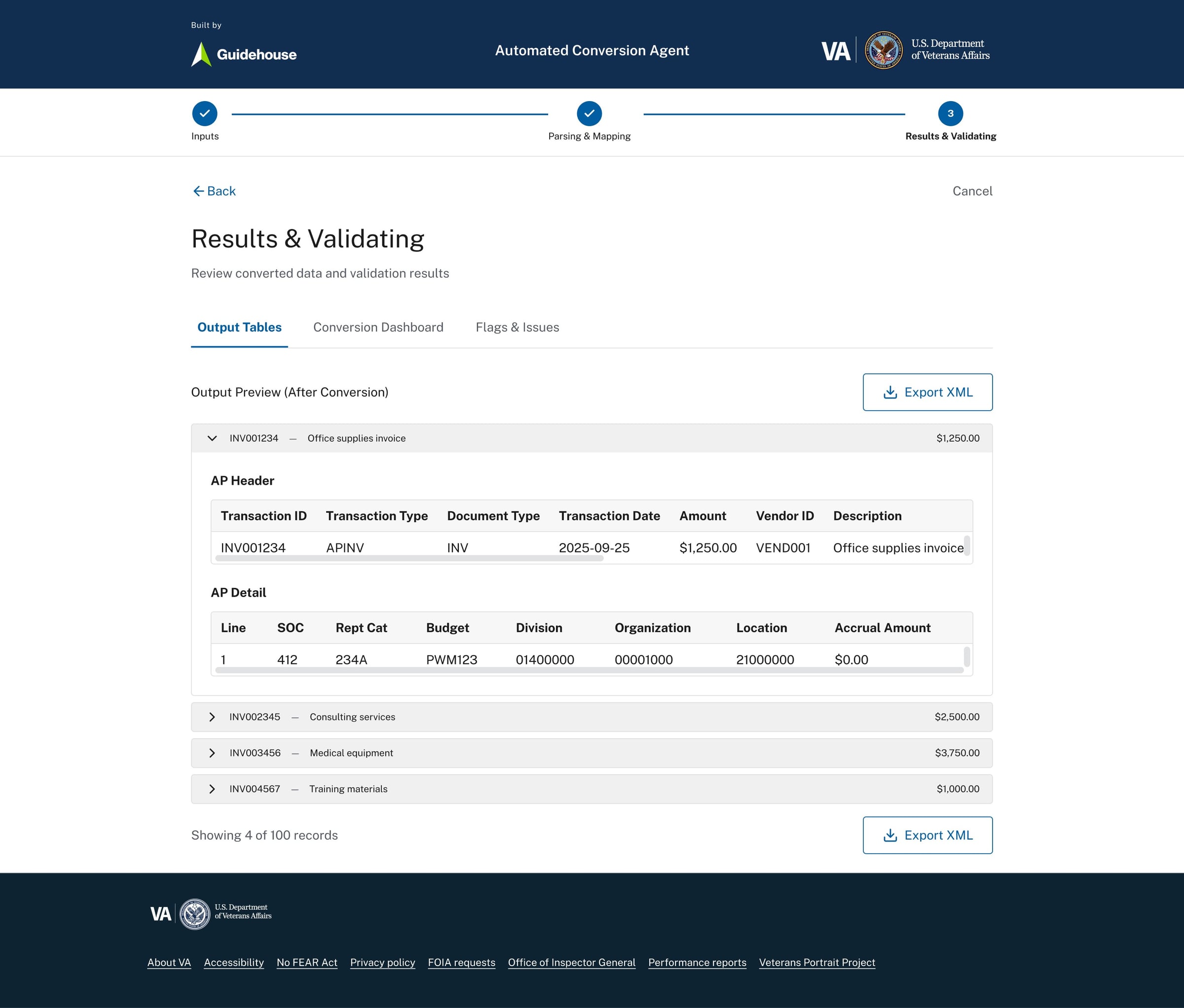Switch to the Conversion Dashboard tab
The image size is (1184, 1008).
[x=378, y=327]
